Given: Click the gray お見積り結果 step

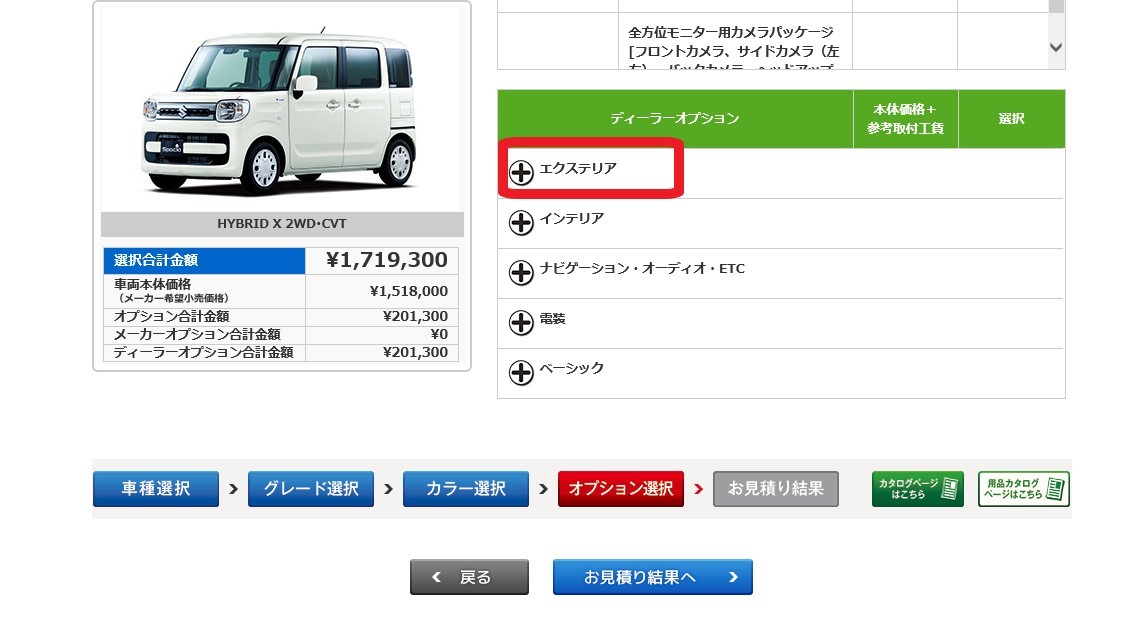Looking at the screenshot, I should click(775, 489).
